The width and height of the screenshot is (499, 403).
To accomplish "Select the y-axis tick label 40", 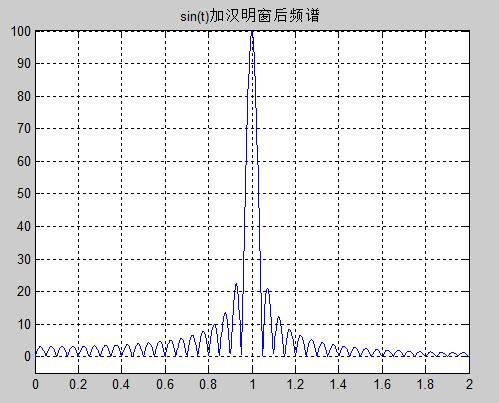I will 24,226.
